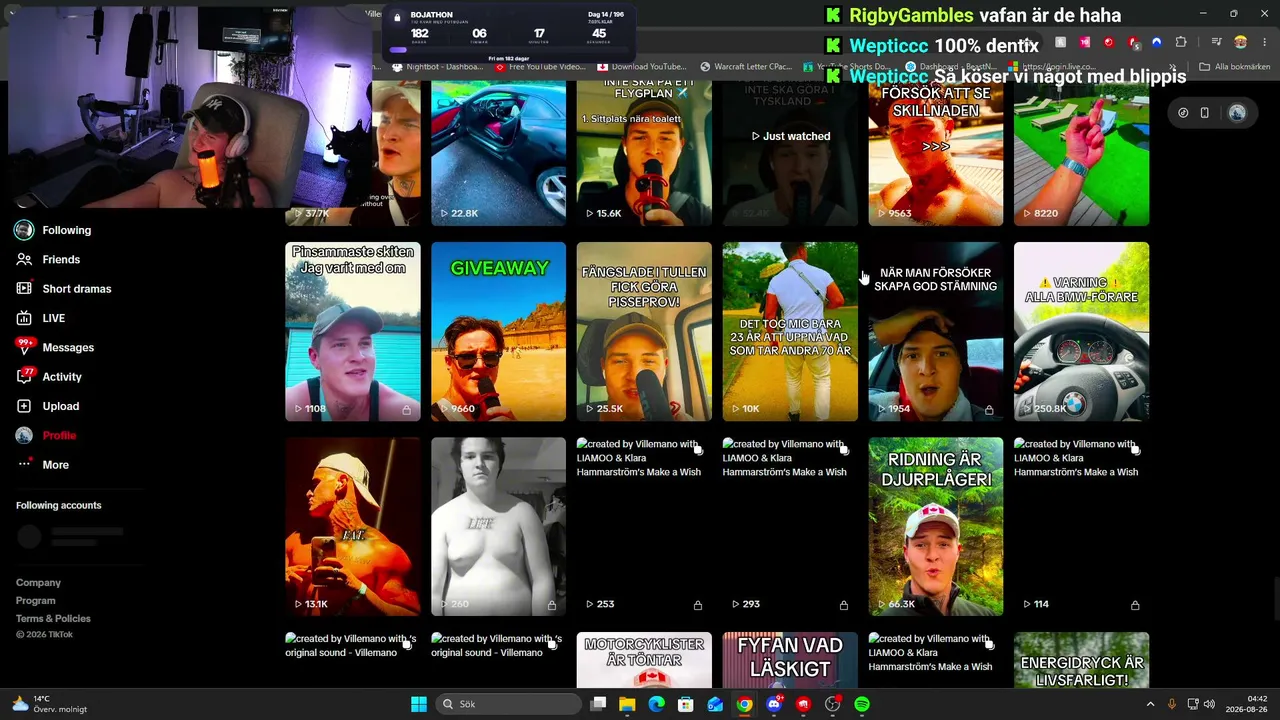Click the LIVE tv icon
Viewport: 1280px width, 720px height.
pyautogui.click(x=24, y=318)
